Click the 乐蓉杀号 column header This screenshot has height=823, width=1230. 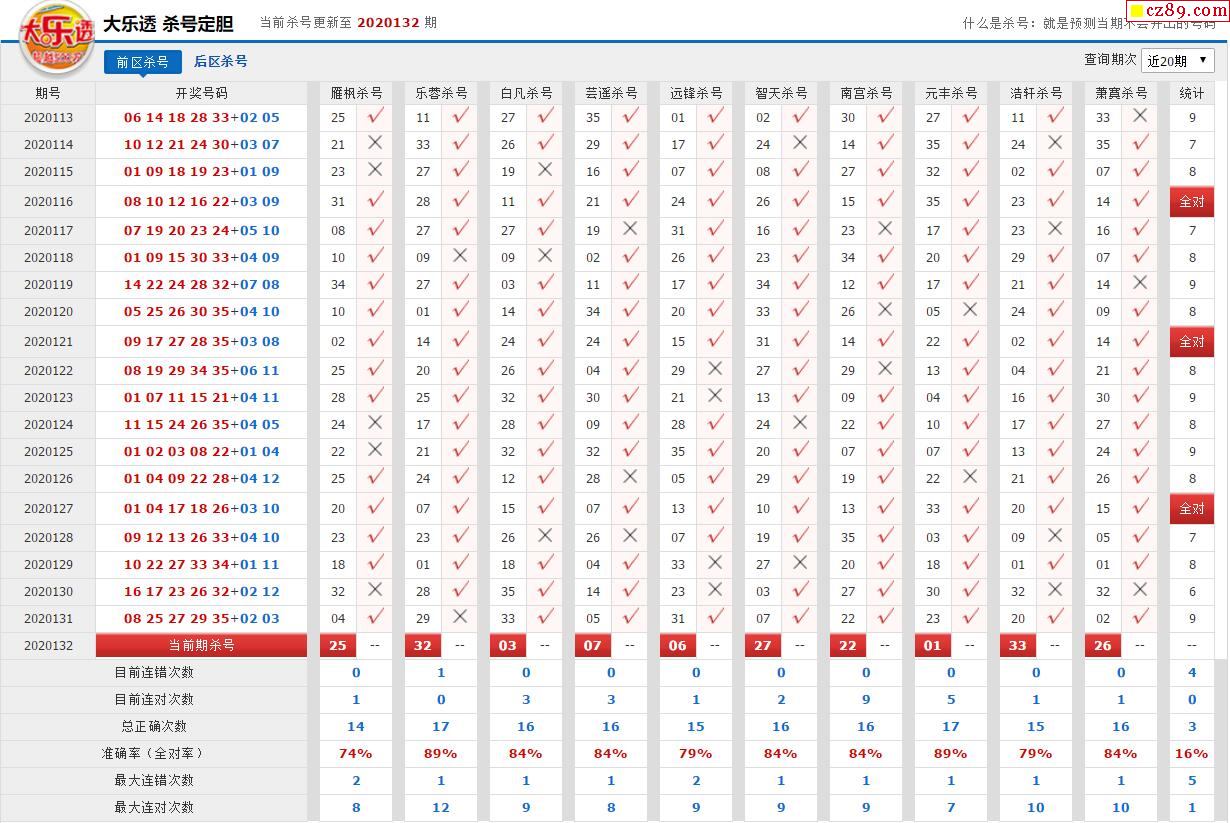(x=441, y=93)
